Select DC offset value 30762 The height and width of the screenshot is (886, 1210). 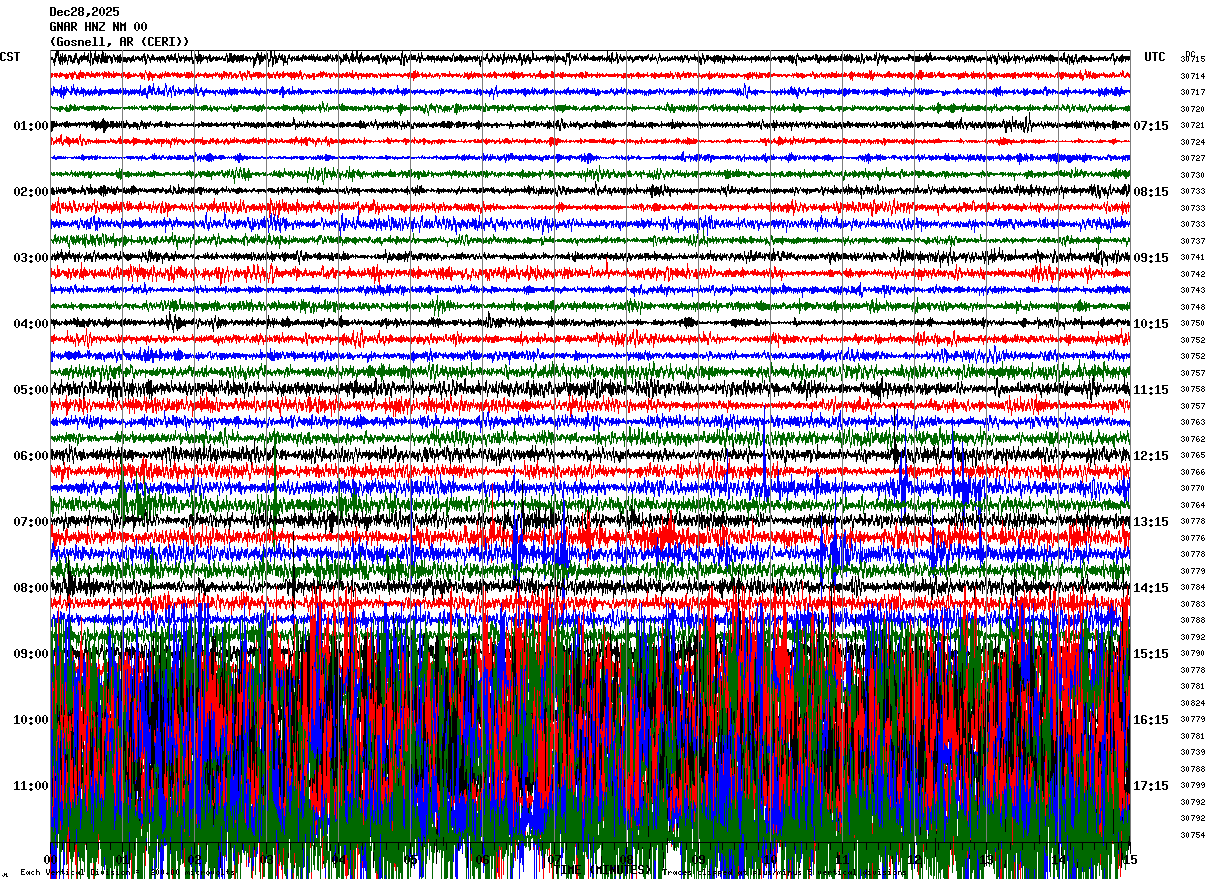[1193, 439]
